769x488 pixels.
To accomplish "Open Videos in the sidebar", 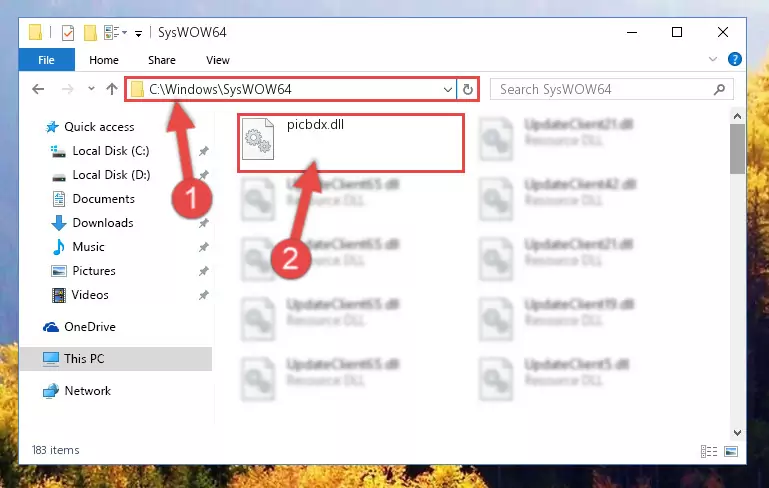I will click(90, 295).
